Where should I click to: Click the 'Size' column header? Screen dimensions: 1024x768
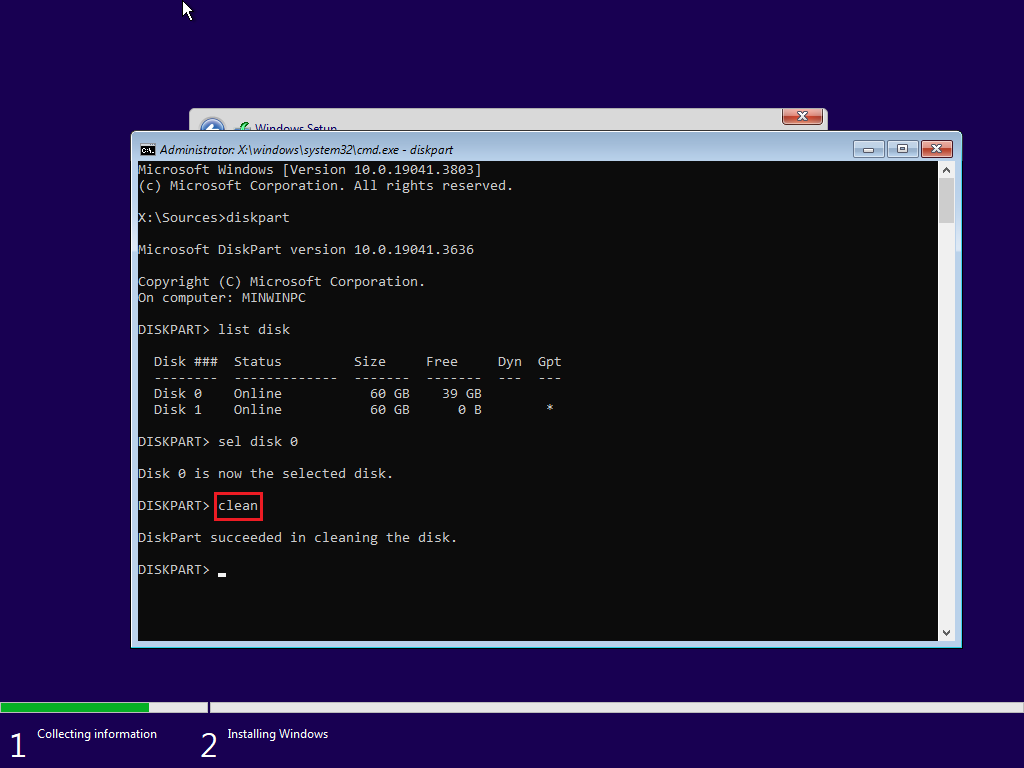[370, 362]
